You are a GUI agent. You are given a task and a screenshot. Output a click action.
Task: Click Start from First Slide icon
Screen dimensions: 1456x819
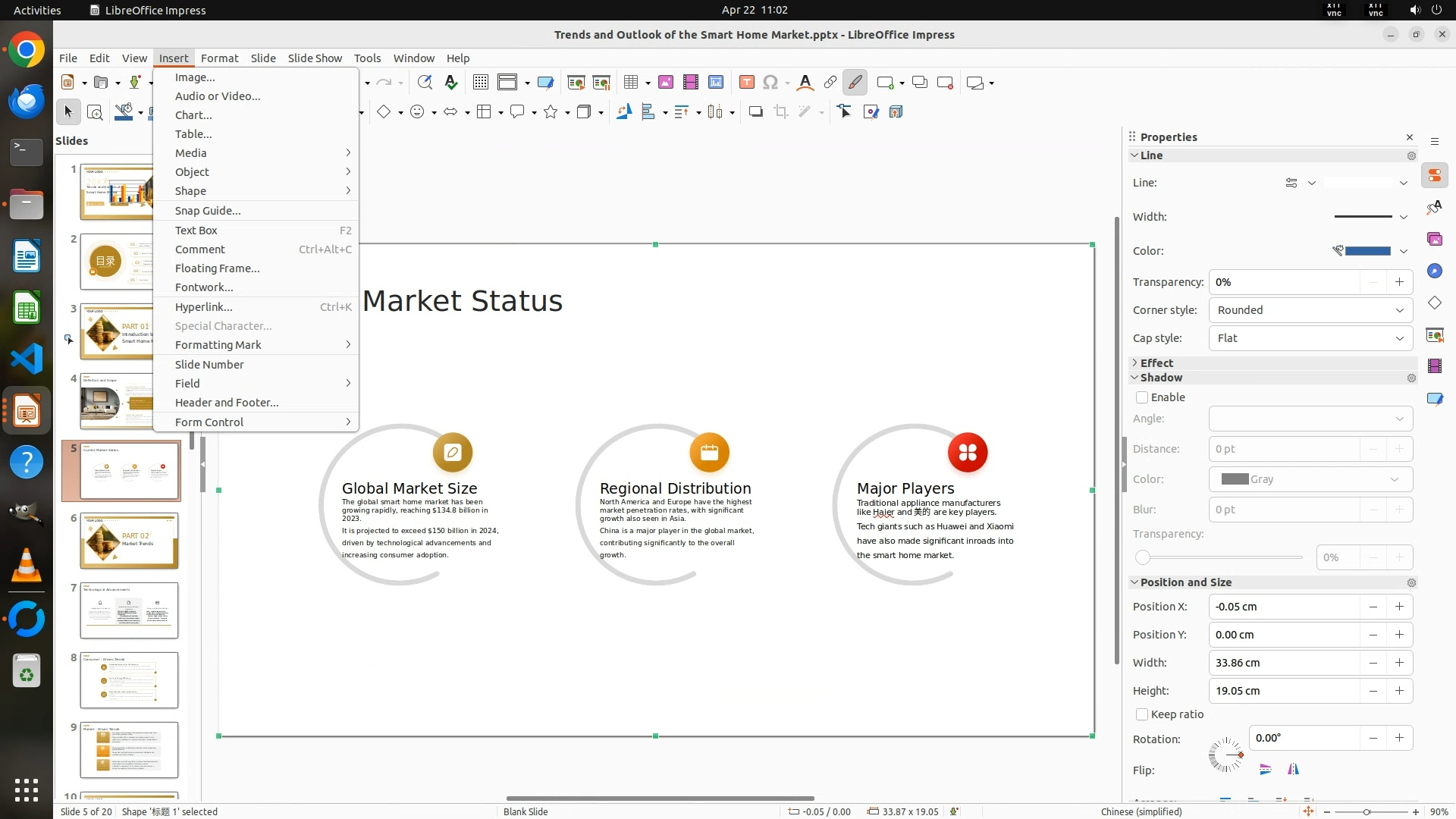click(x=576, y=83)
